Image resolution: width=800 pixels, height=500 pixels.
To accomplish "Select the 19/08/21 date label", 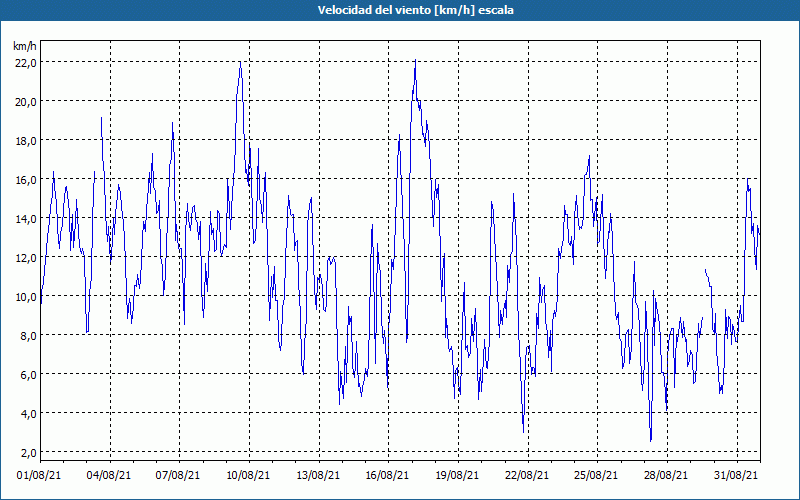I will click(457, 475).
